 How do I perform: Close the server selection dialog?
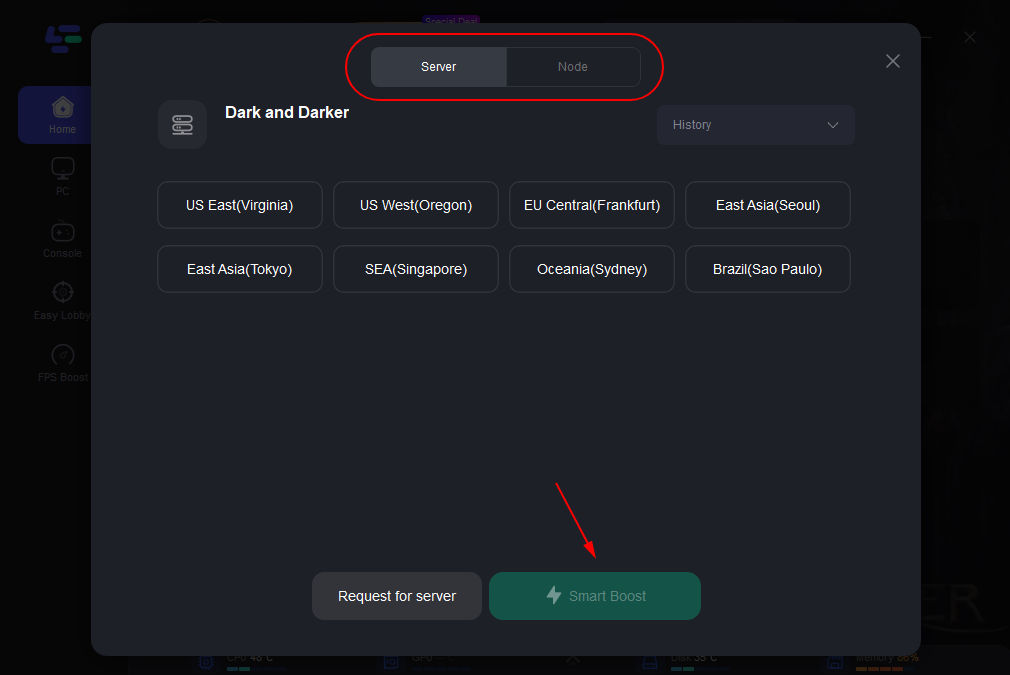(892, 61)
